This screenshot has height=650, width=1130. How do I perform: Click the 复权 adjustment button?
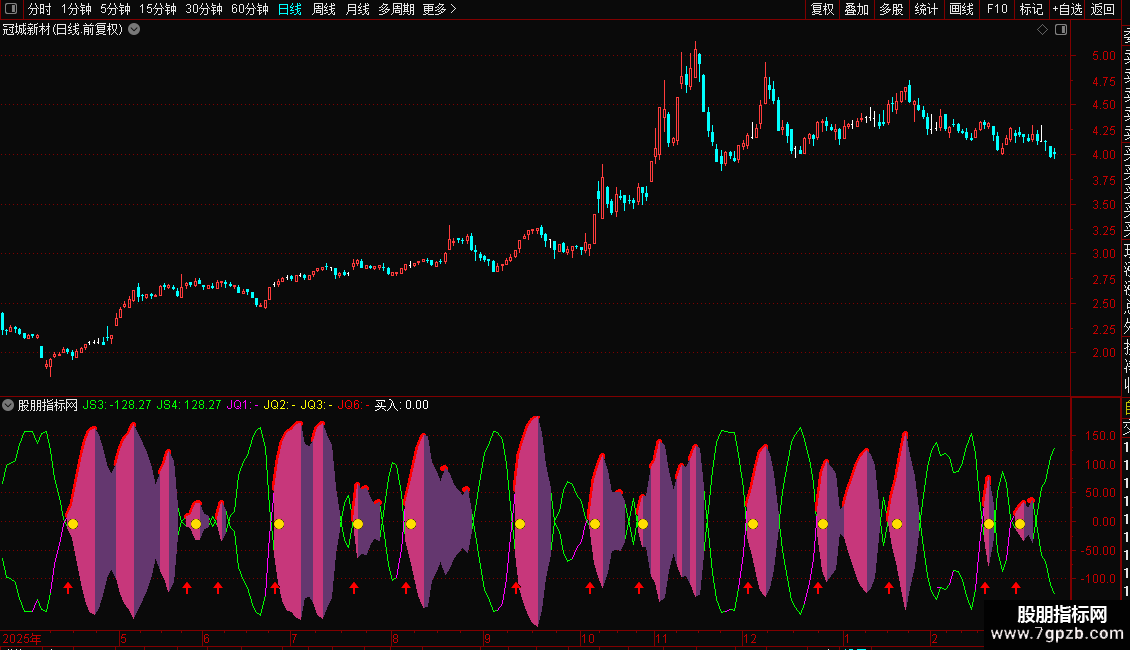(822, 9)
